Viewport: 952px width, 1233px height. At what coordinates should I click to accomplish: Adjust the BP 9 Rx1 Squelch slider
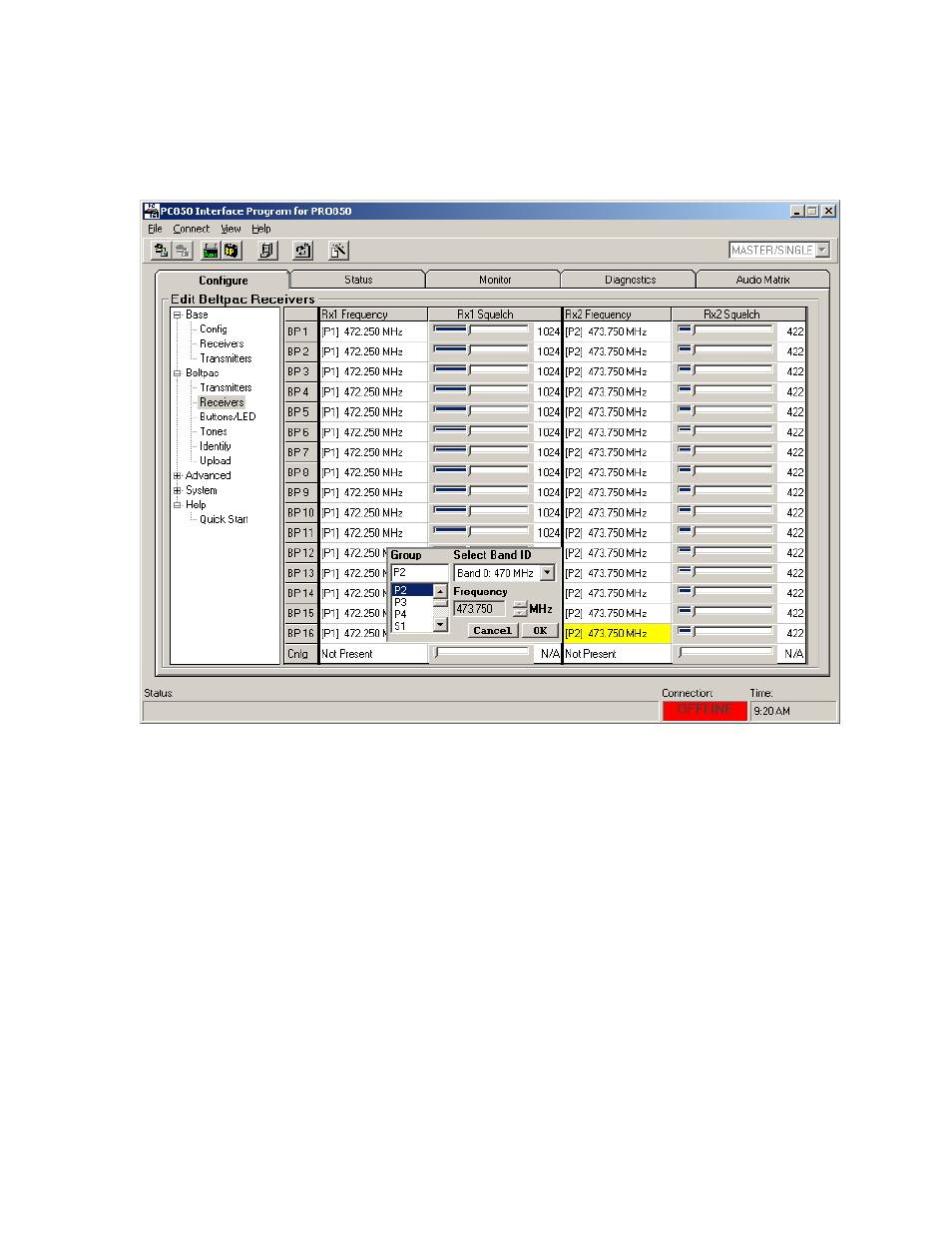[481, 491]
